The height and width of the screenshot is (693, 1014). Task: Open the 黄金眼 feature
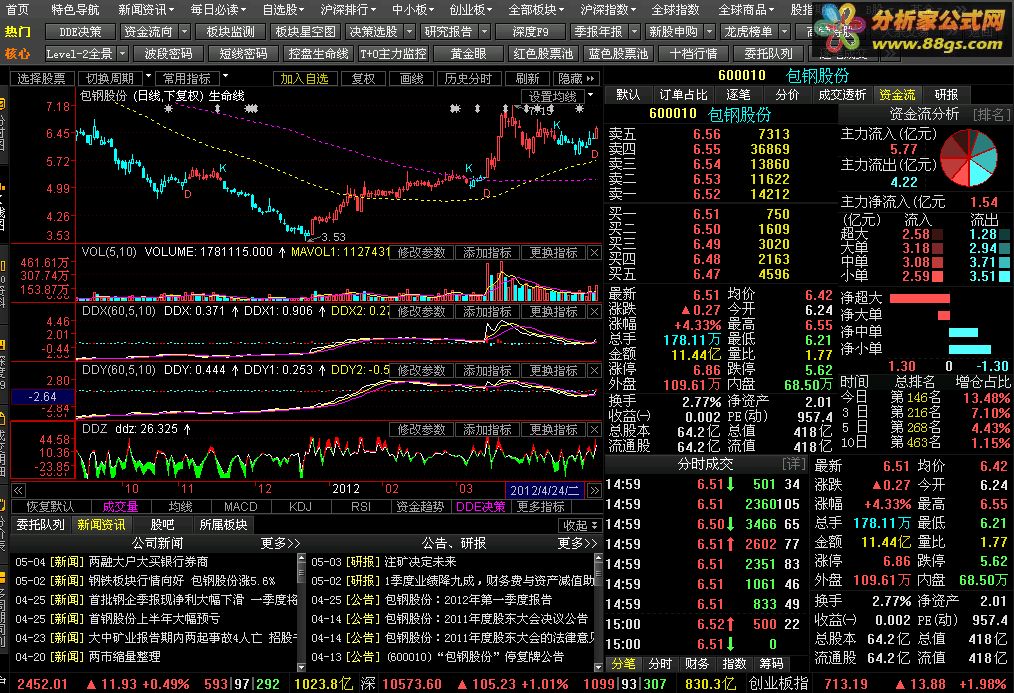point(468,53)
